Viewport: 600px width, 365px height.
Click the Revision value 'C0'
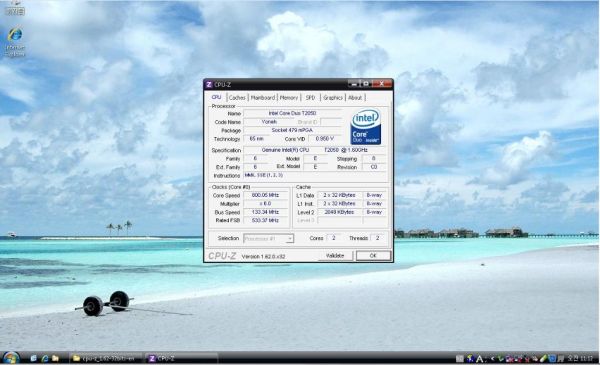click(374, 167)
